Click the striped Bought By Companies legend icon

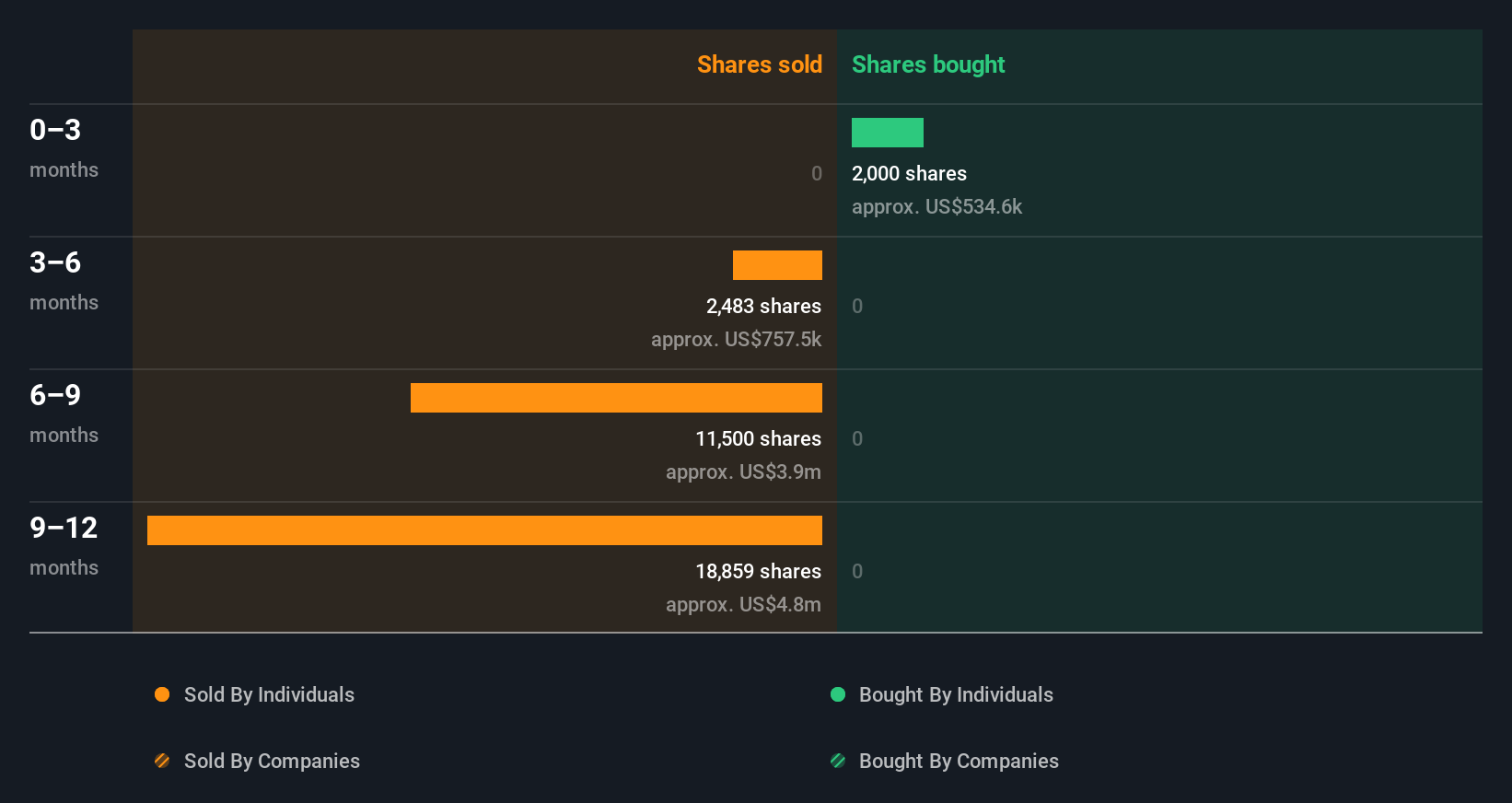click(838, 761)
